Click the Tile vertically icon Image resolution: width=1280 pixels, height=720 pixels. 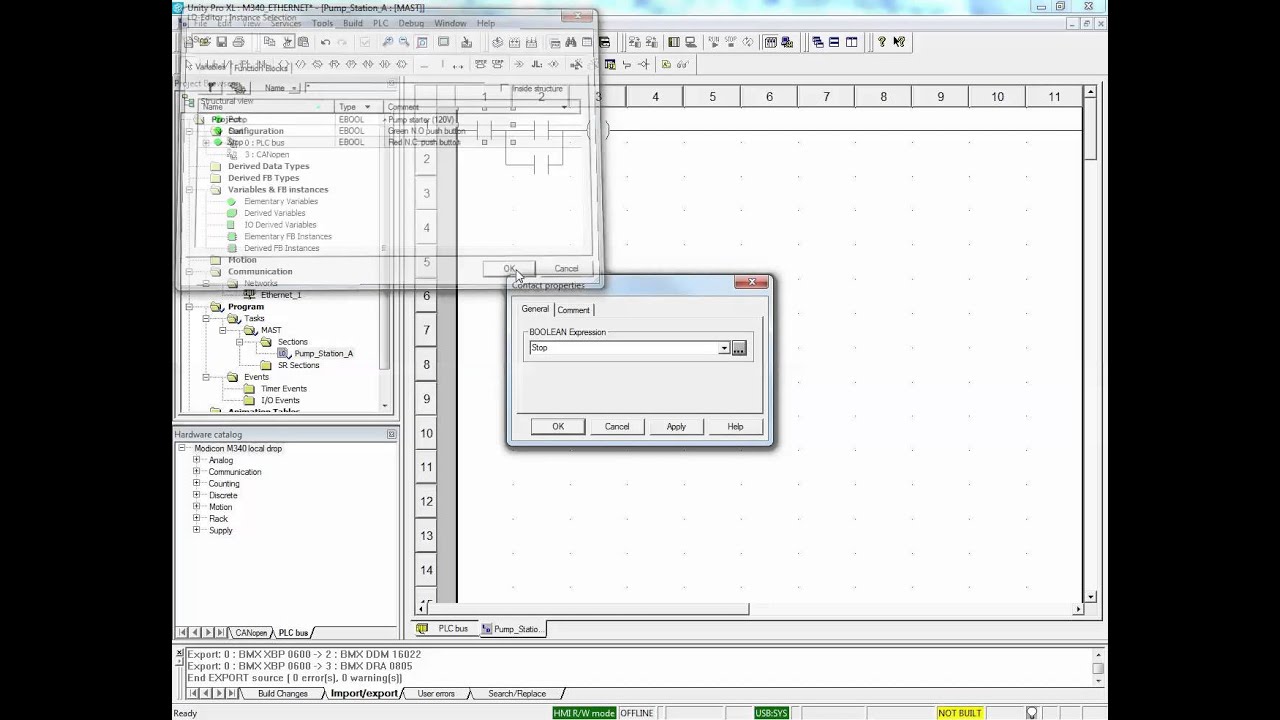pyautogui.click(x=851, y=42)
